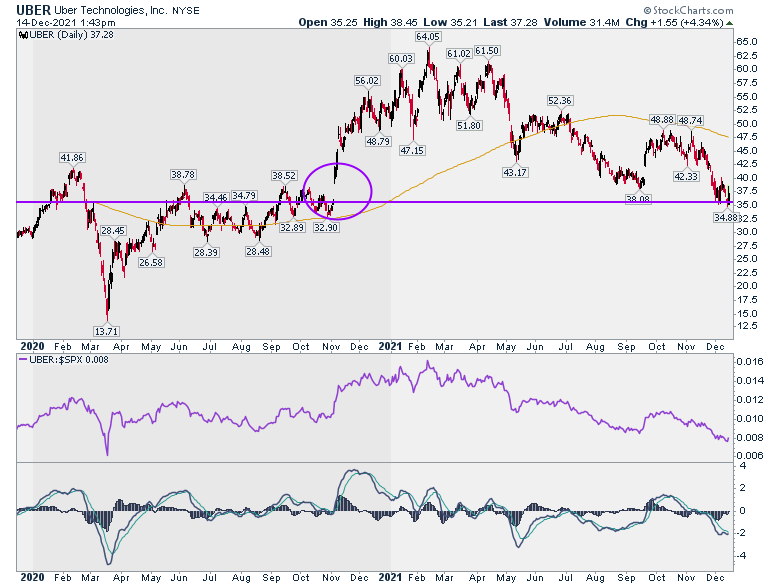Click the 48.74 price label
This screenshot has height=586, width=780.
click(690, 120)
